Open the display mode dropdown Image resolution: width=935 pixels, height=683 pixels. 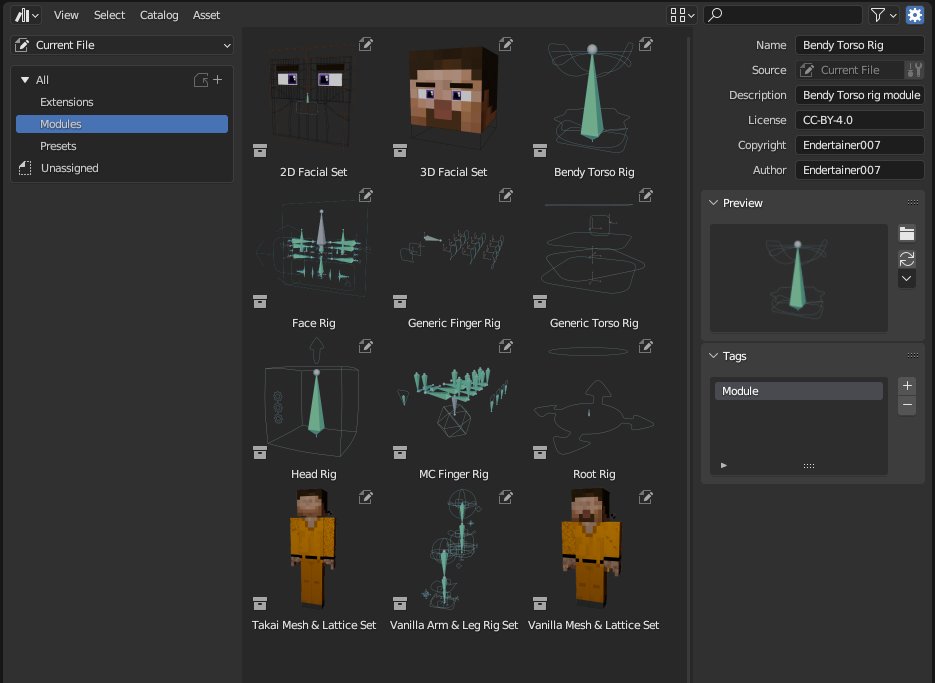[682, 15]
